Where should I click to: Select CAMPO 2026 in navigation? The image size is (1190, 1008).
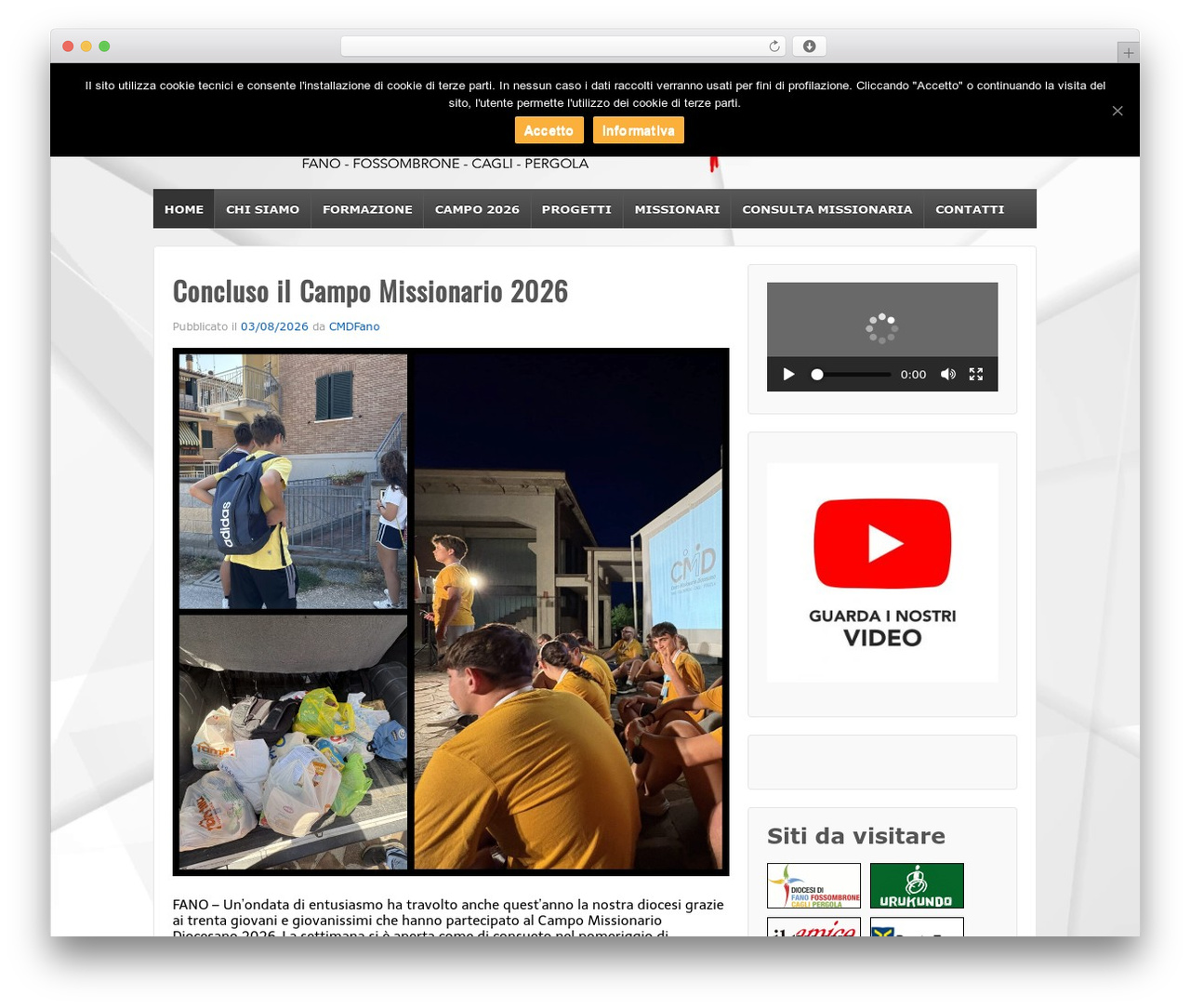point(477,209)
